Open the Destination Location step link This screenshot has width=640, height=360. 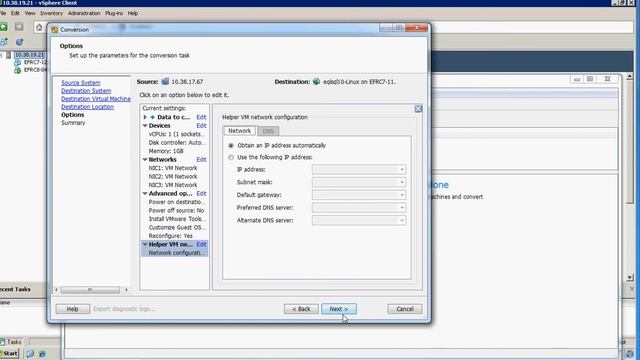[x=87, y=107]
